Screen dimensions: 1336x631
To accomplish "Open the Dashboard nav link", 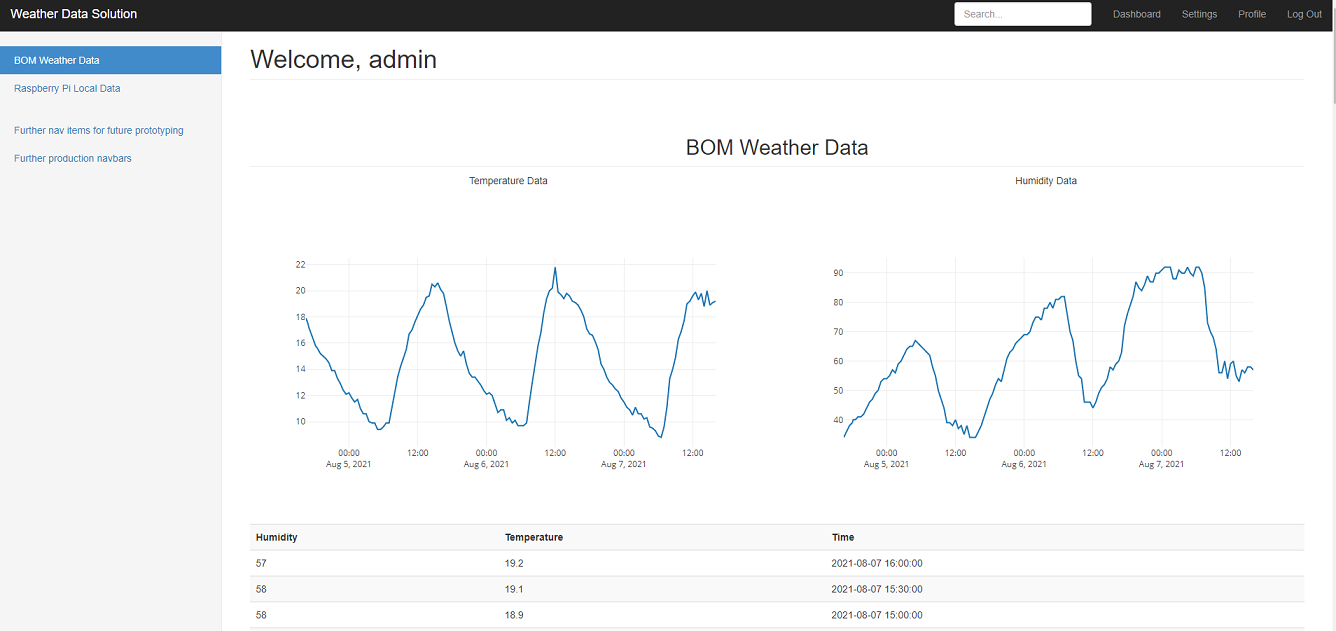I will 1136,14.
